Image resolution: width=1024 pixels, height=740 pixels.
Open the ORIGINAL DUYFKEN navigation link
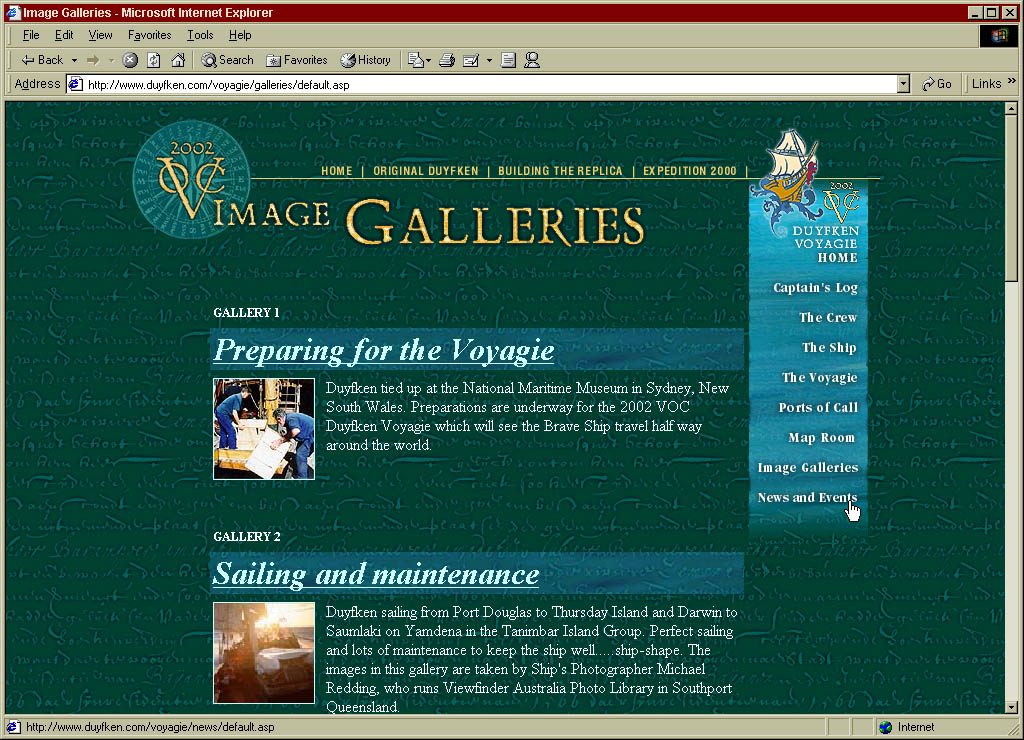[x=425, y=171]
